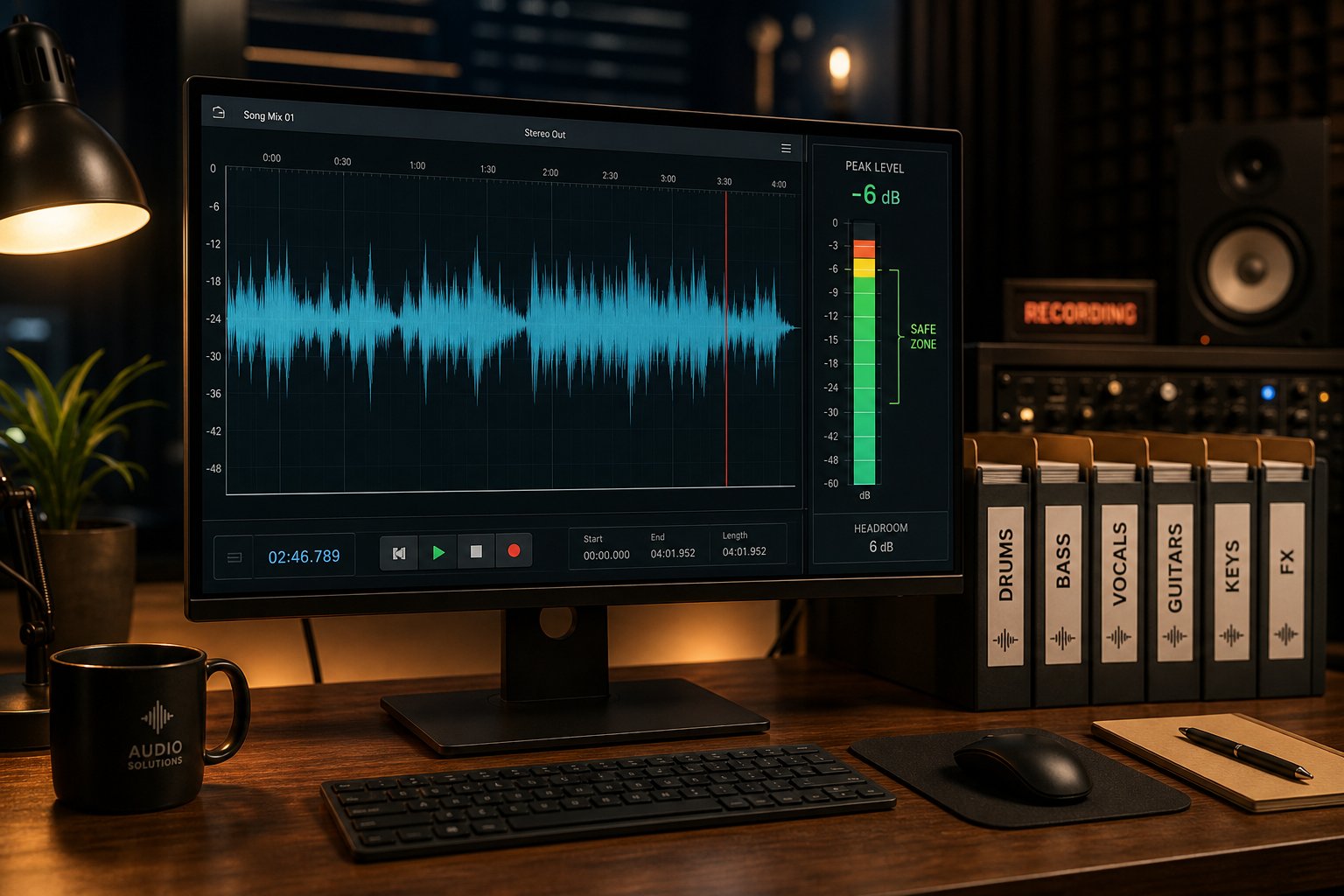Click the project icon beside Song Mix 01
Viewport: 1344px width, 896px height.
[x=219, y=113]
